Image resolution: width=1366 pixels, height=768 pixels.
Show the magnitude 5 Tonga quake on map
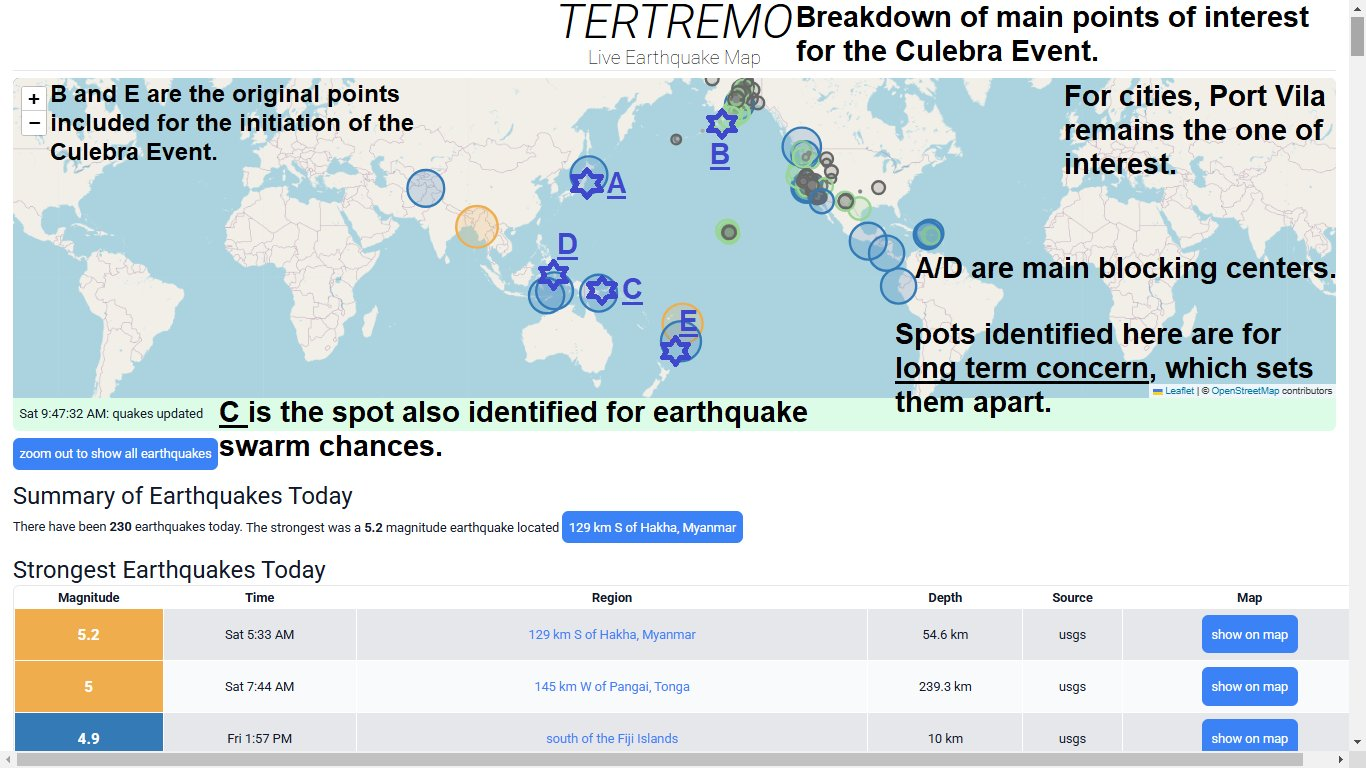(1249, 686)
